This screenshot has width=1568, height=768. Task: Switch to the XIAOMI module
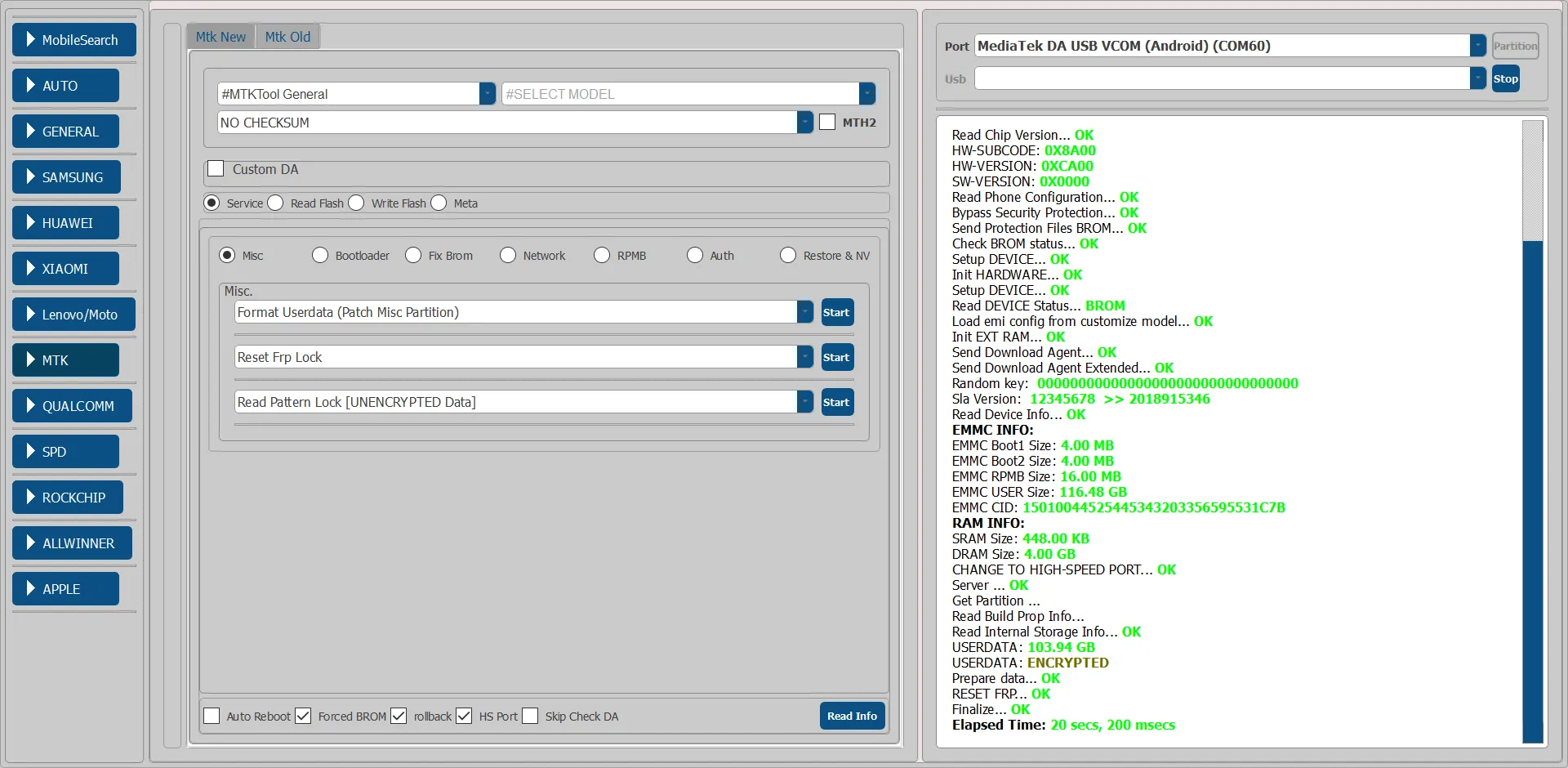tap(65, 269)
